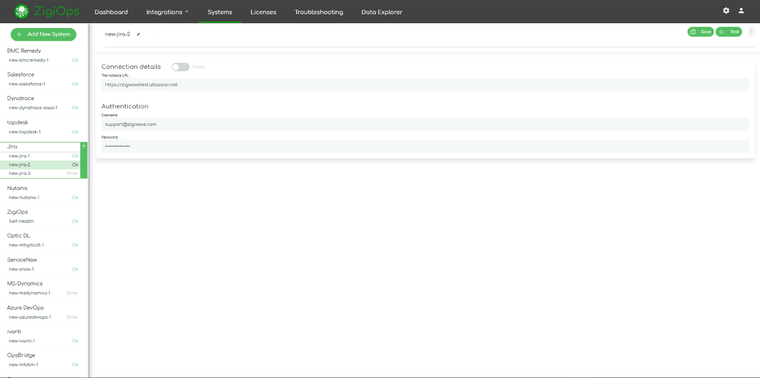Click the Salesforce group heading
The width and height of the screenshot is (760, 378).
click(20, 75)
